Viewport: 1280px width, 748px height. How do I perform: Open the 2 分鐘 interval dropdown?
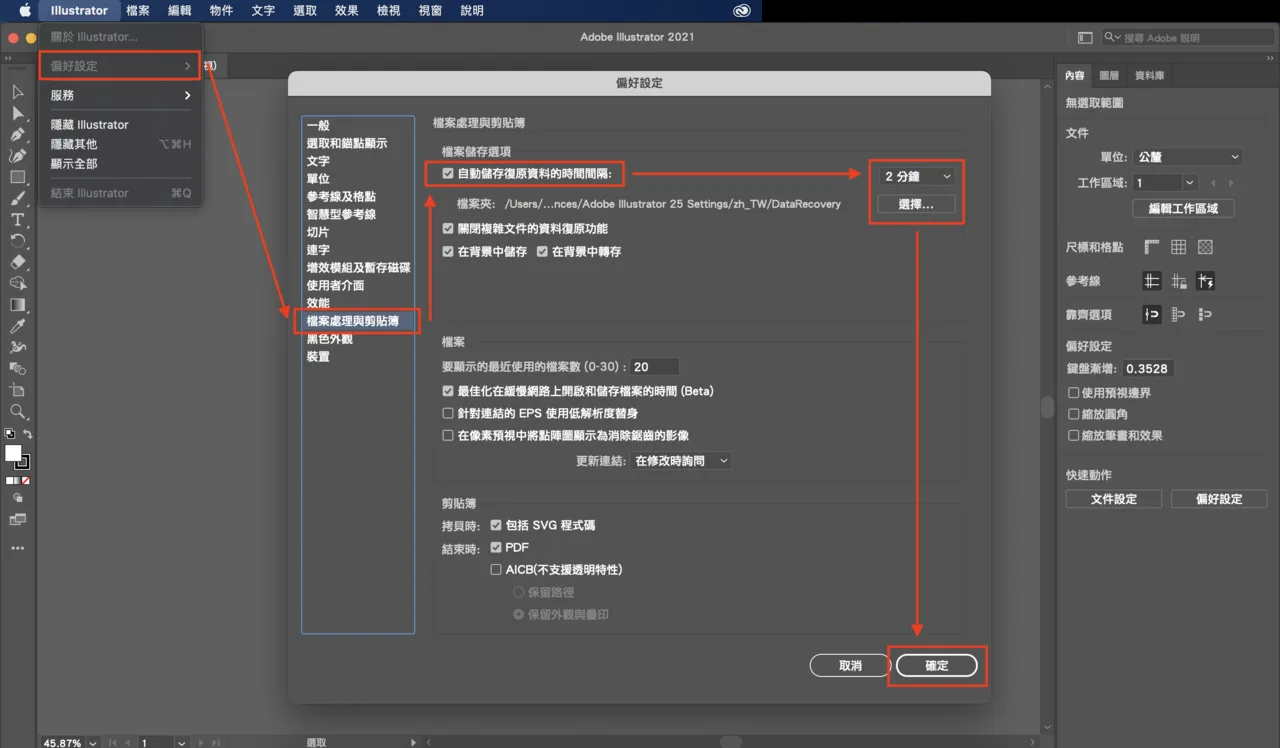tap(917, 176)
